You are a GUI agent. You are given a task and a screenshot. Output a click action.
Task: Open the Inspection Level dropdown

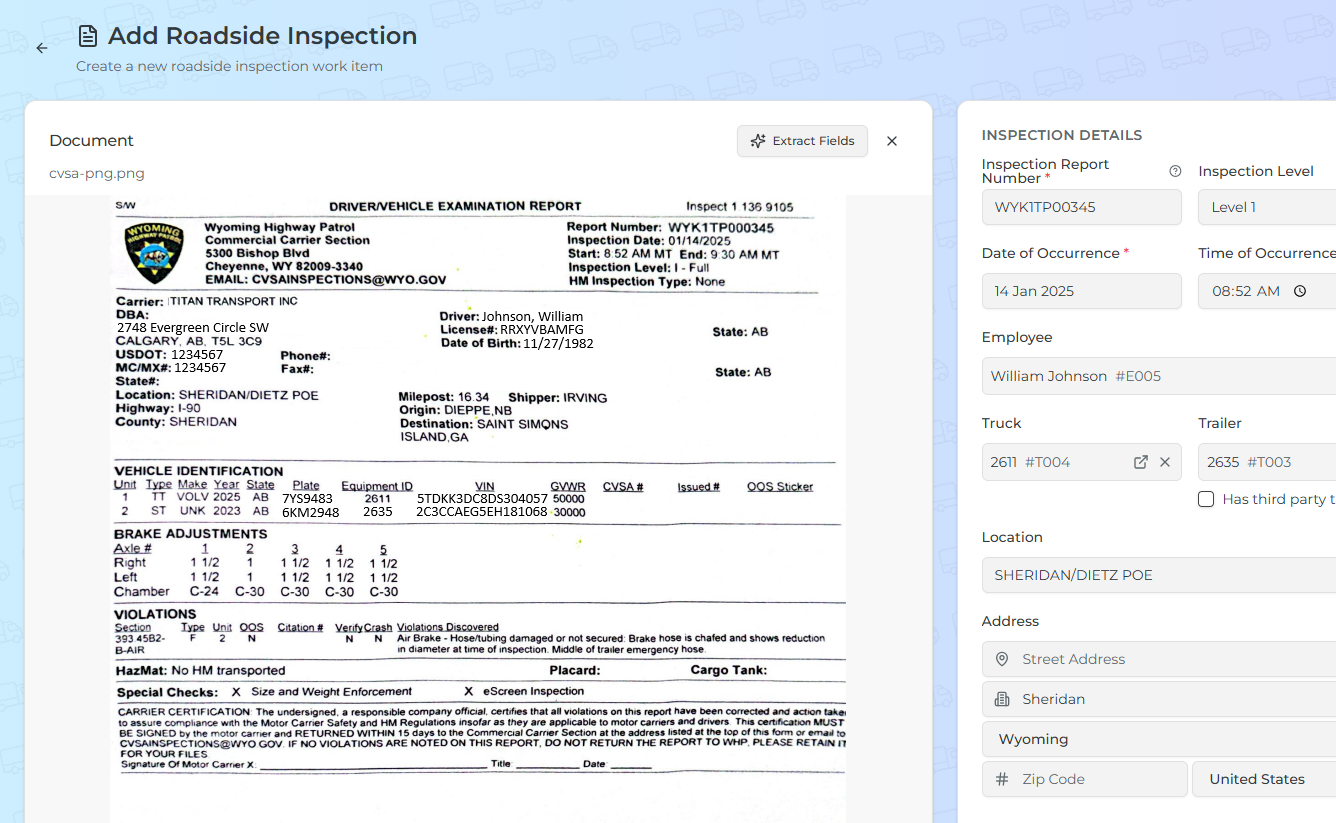coord(1266,207)
